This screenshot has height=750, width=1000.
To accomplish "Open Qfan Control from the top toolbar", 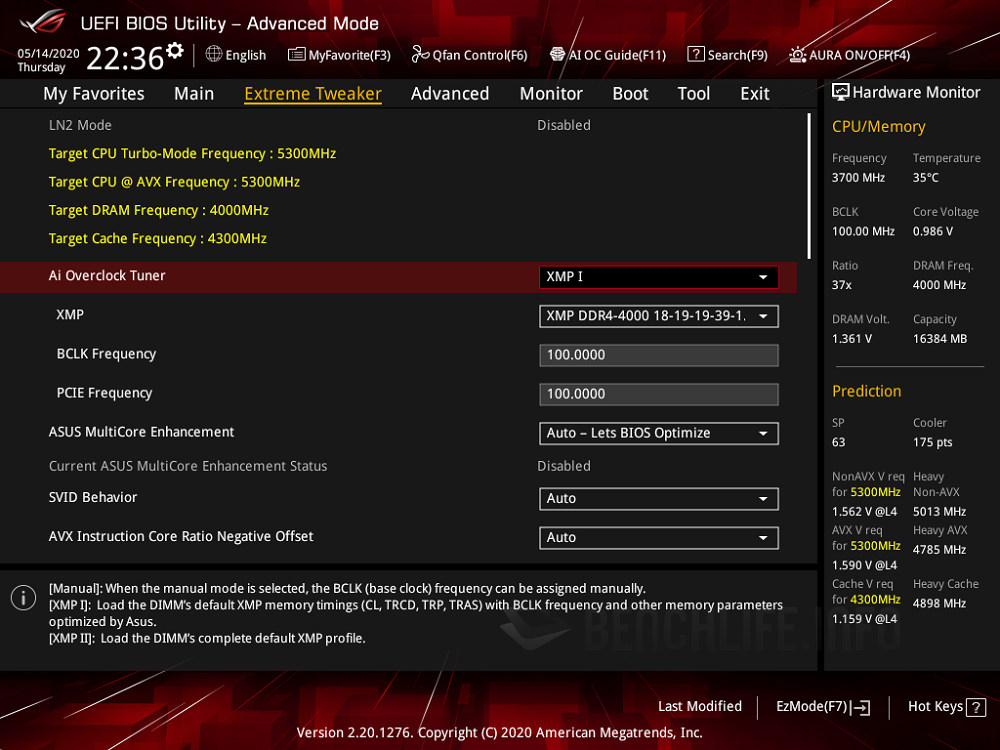I will 469,55.
